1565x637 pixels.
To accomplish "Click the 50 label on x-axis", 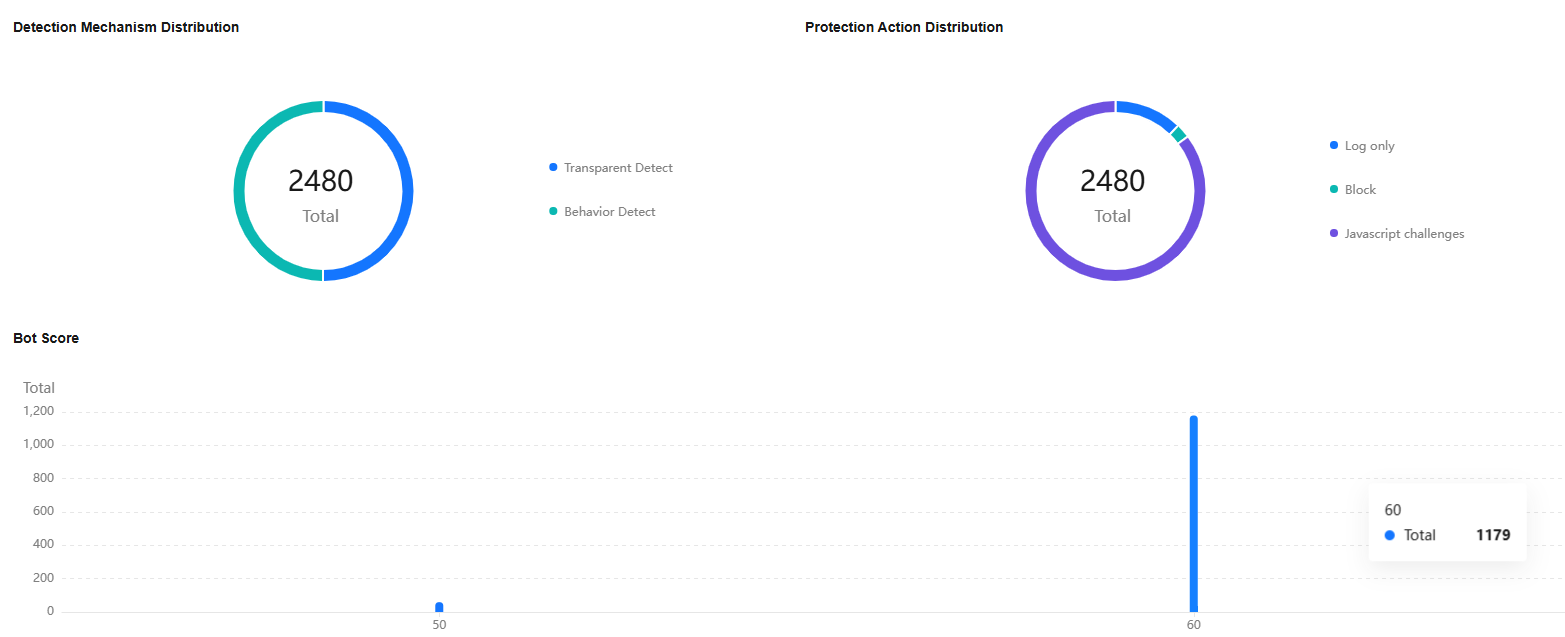I will 439,624.
